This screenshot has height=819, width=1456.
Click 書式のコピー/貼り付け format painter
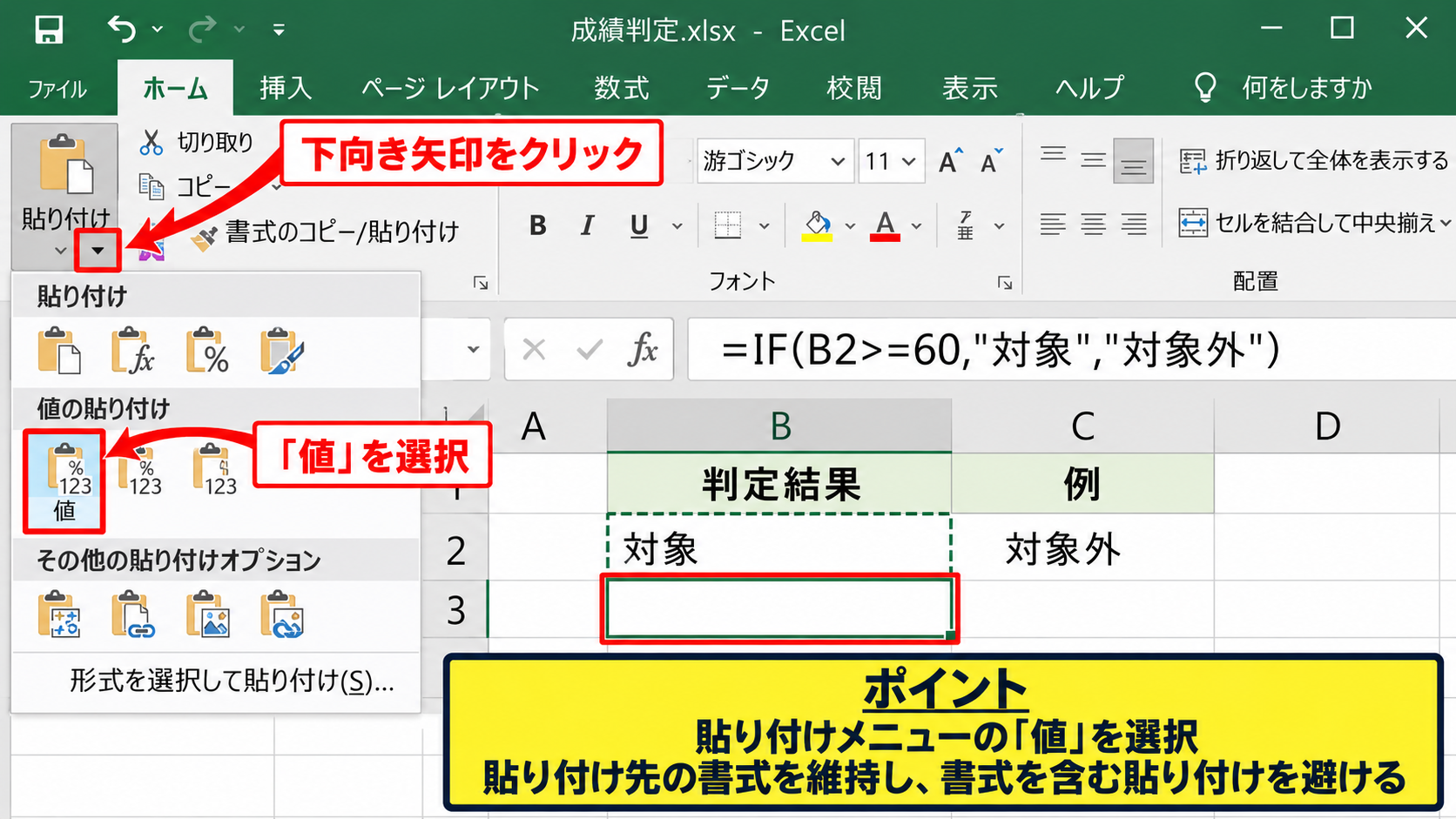pyautogui.click(x=326, y=232)
